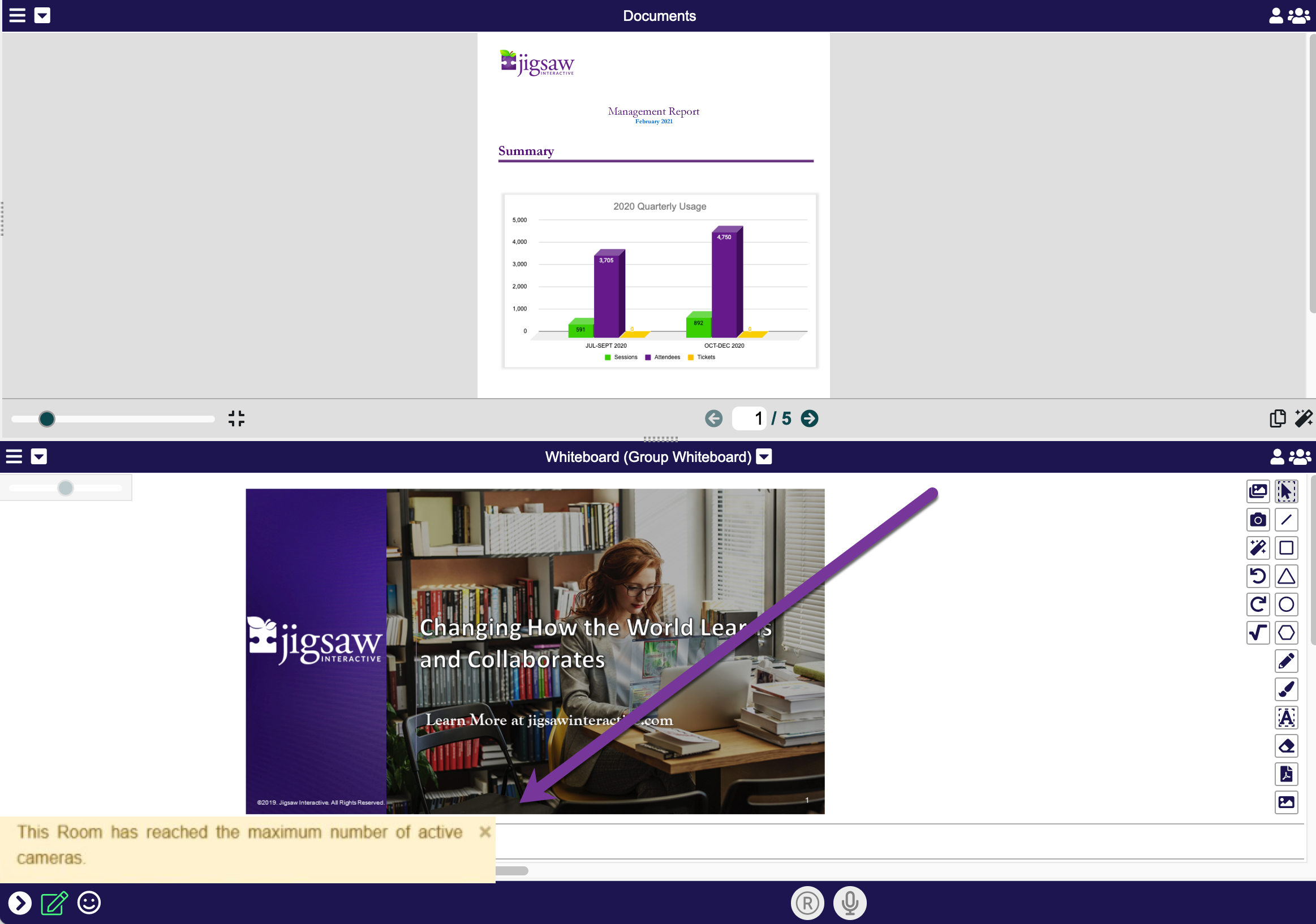
Task: Collapse the document fullscreen view
Action: pos(236,418)
